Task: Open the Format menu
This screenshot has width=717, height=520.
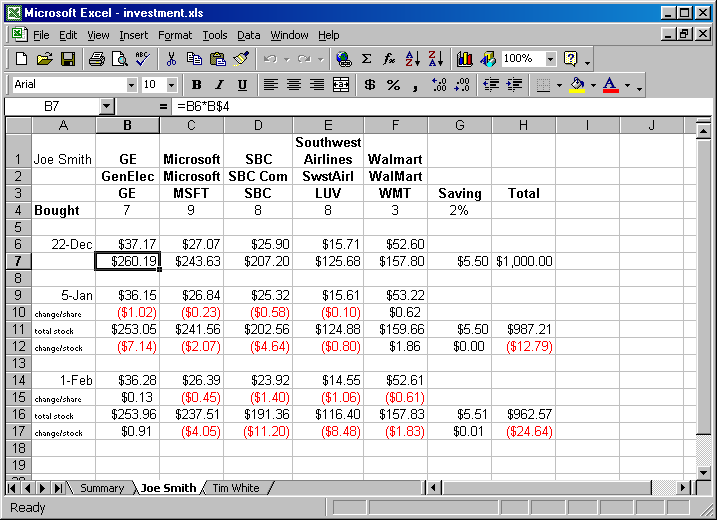Action: (x=175, y=35)
